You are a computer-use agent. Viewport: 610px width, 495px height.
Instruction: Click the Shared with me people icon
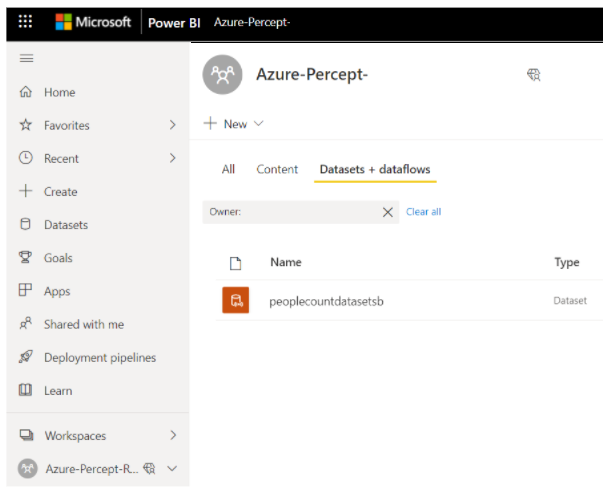pyautogui.click(x=26, y=323)
